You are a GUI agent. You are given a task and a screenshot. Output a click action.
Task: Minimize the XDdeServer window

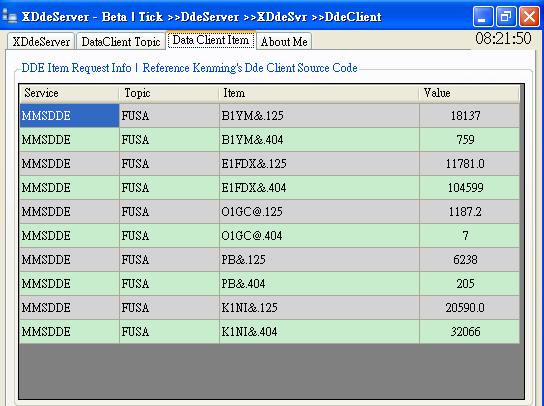point(483,16)
